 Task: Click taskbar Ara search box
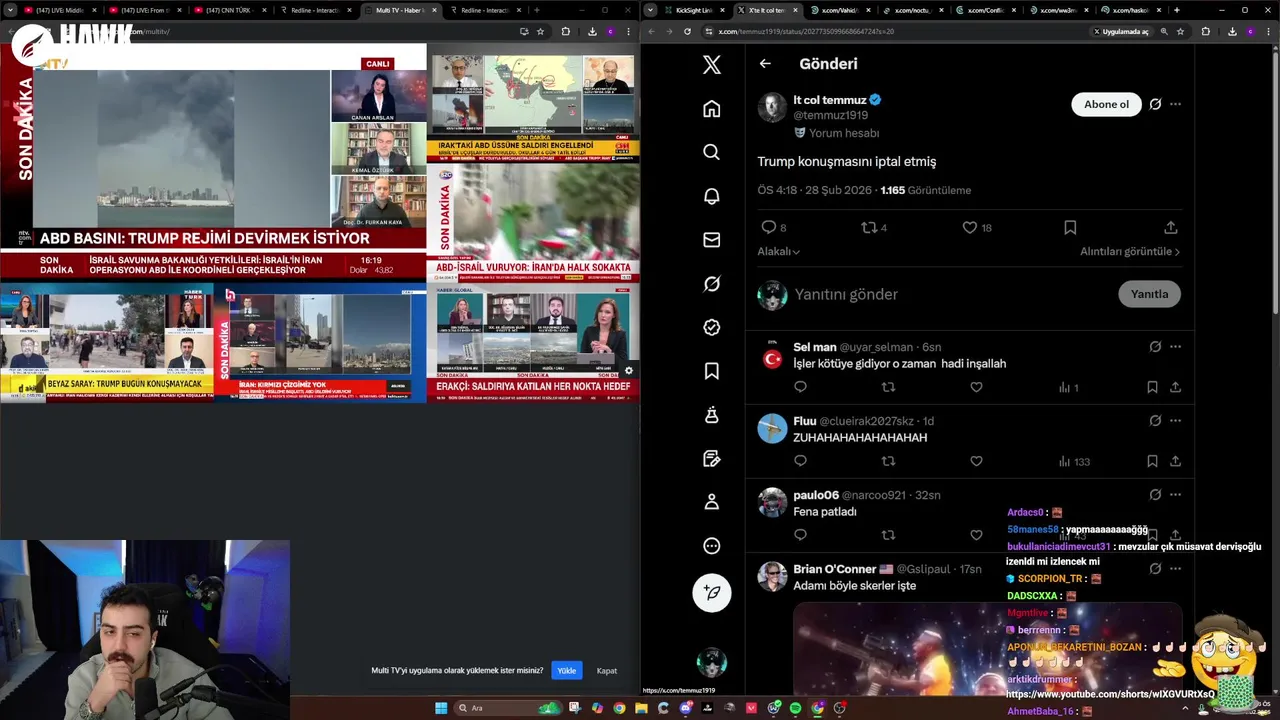510,708
